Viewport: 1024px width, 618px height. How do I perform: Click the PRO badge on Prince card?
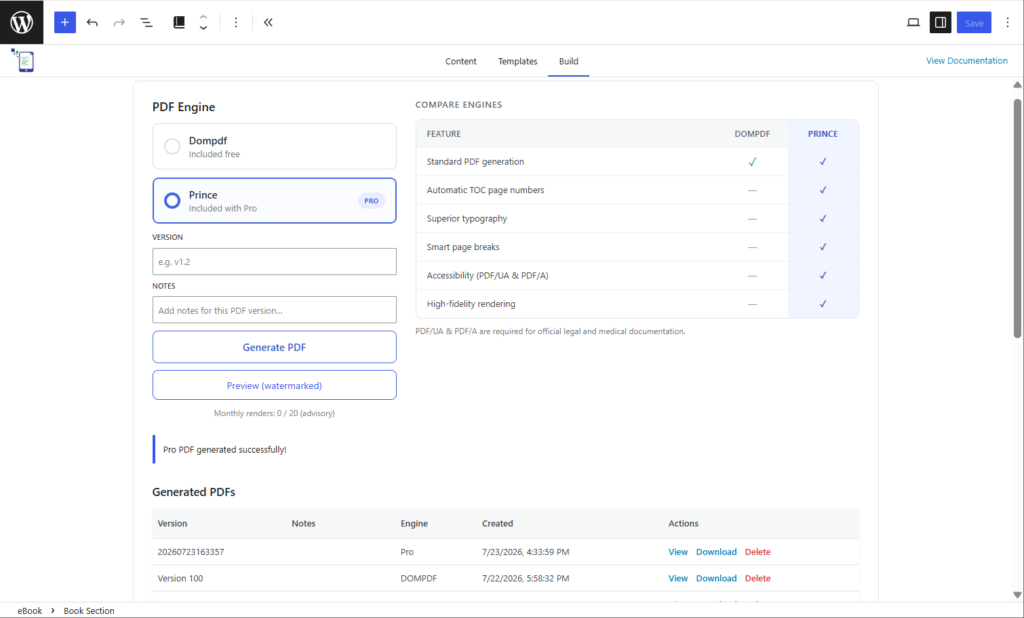[x=371, y=201]
